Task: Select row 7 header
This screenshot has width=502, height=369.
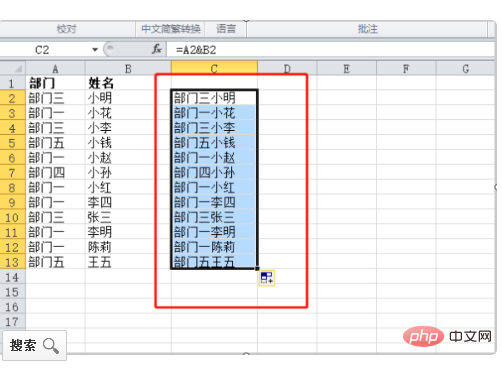Action: (13, 172)
